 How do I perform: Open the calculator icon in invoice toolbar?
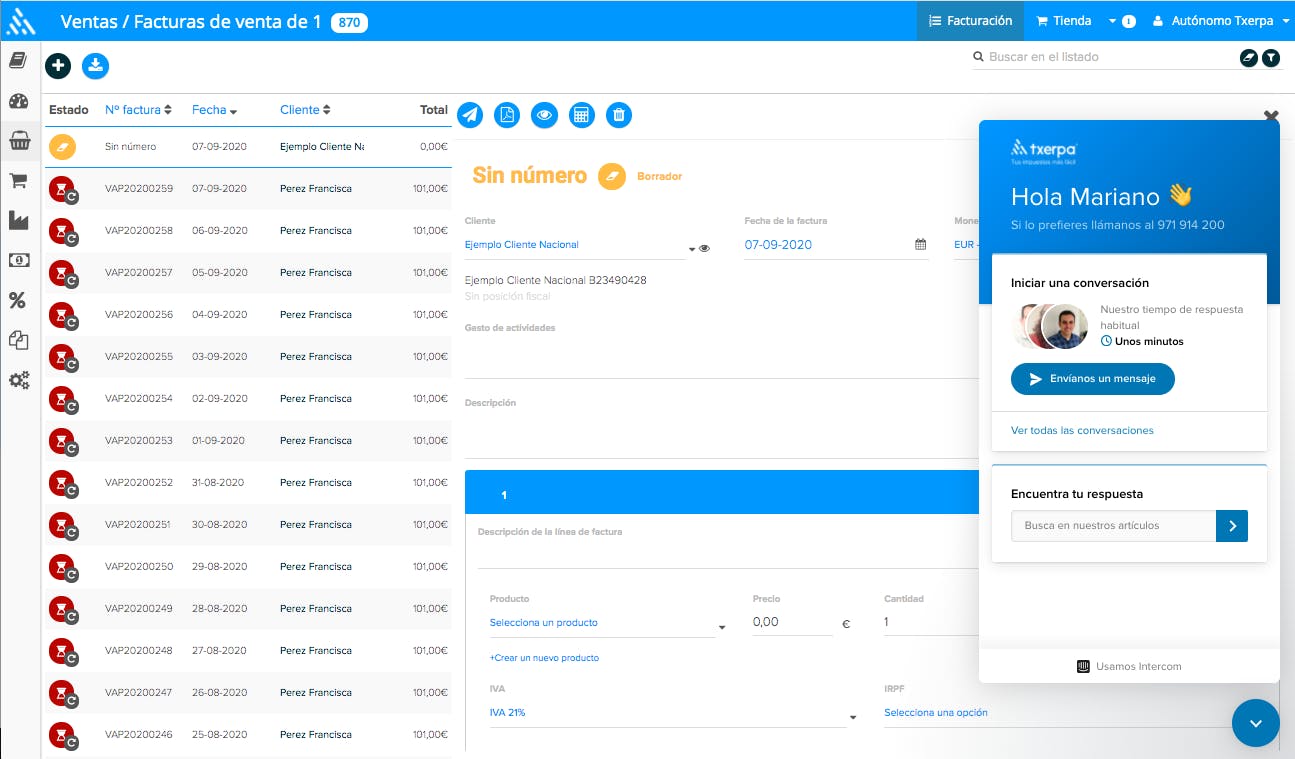coord(581,115)
